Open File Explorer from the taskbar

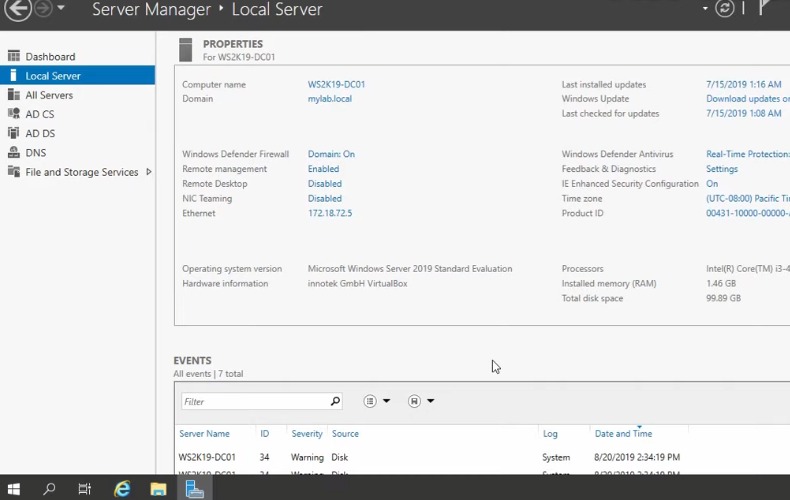pos(158,489)
